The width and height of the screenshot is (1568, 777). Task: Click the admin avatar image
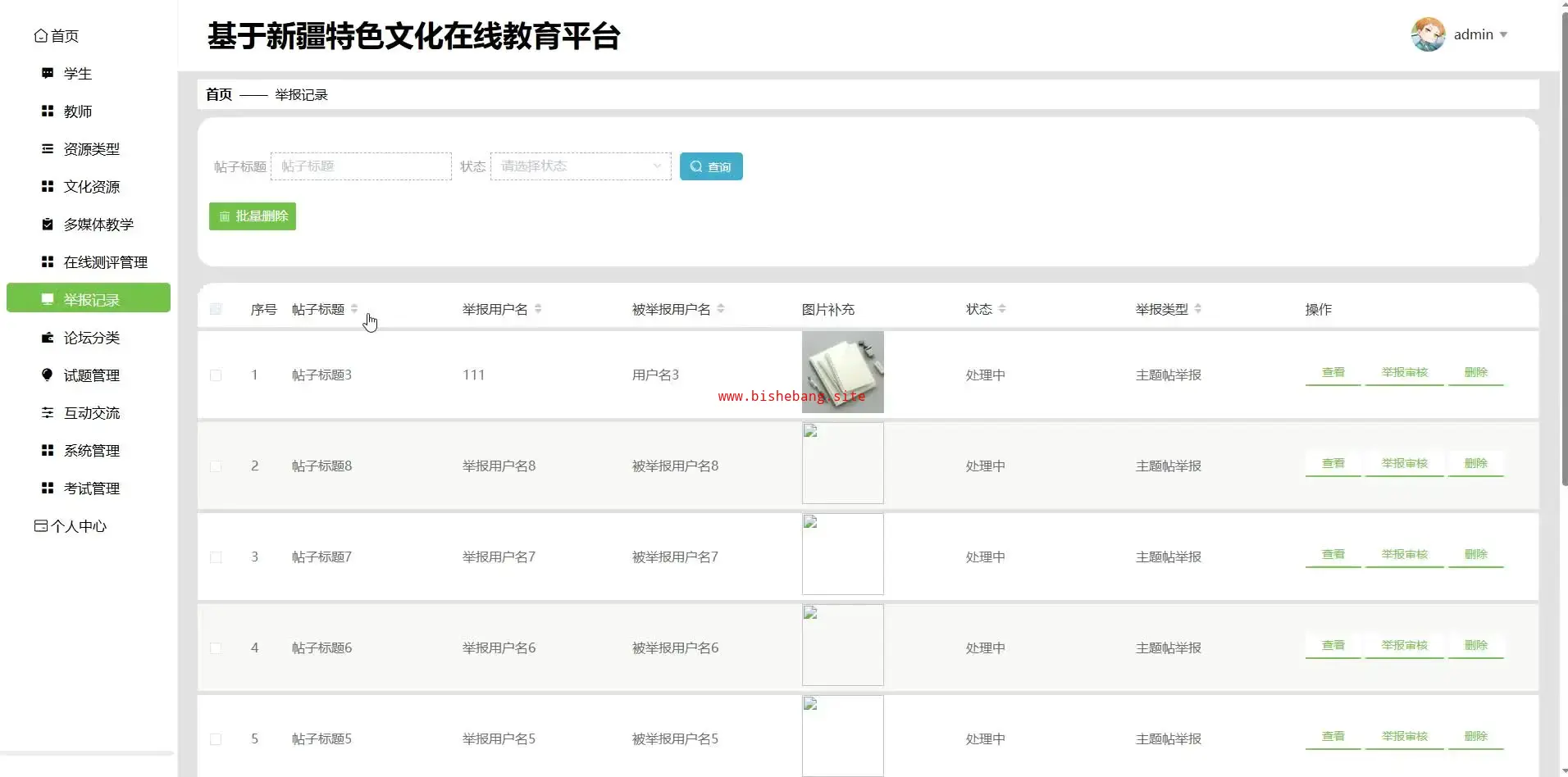pos(1428,34)
